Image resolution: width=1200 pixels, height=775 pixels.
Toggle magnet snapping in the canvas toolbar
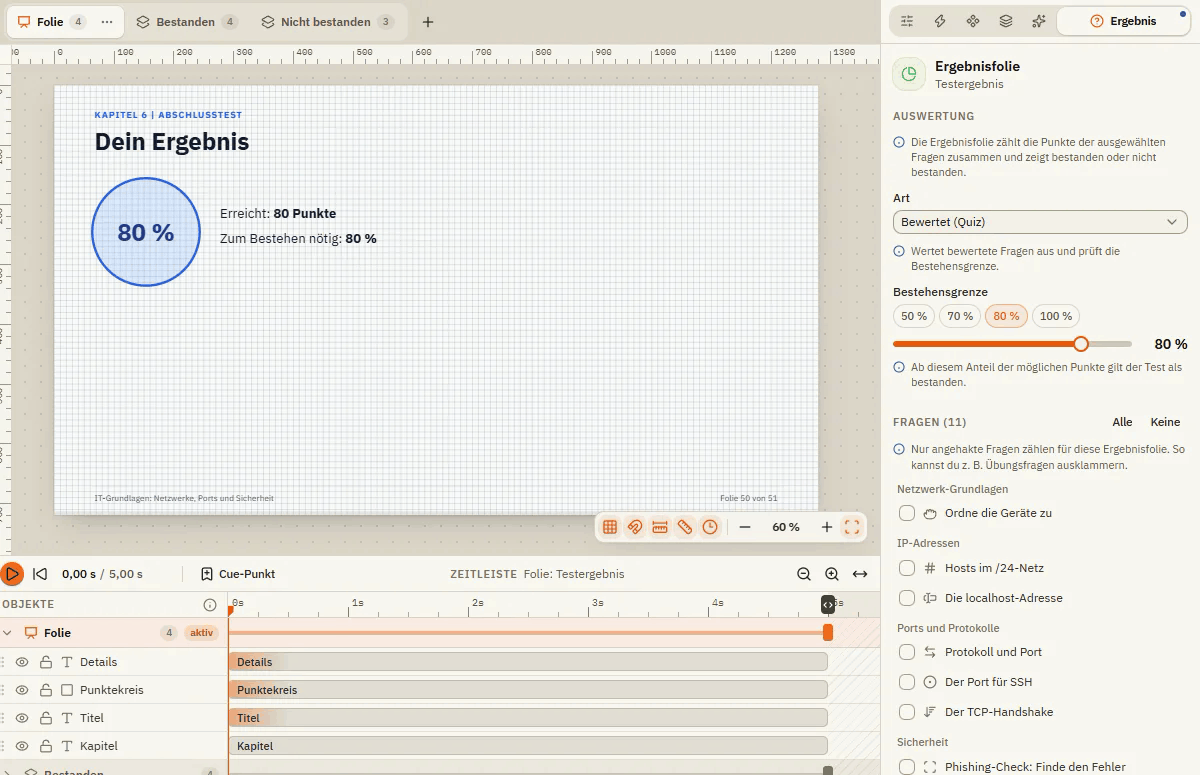635,527
